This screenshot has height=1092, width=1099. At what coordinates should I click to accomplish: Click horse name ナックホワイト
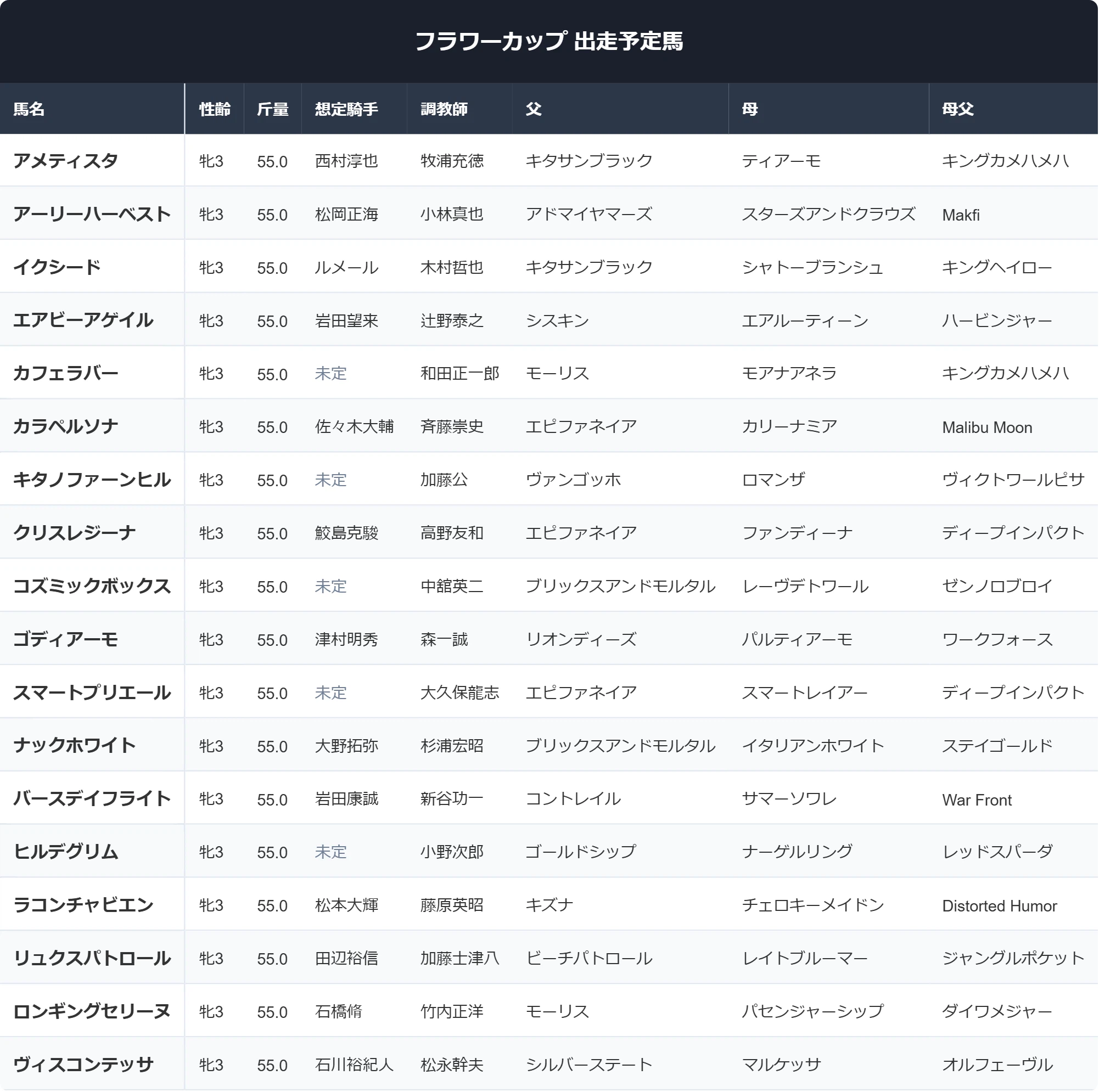[75, 746]
